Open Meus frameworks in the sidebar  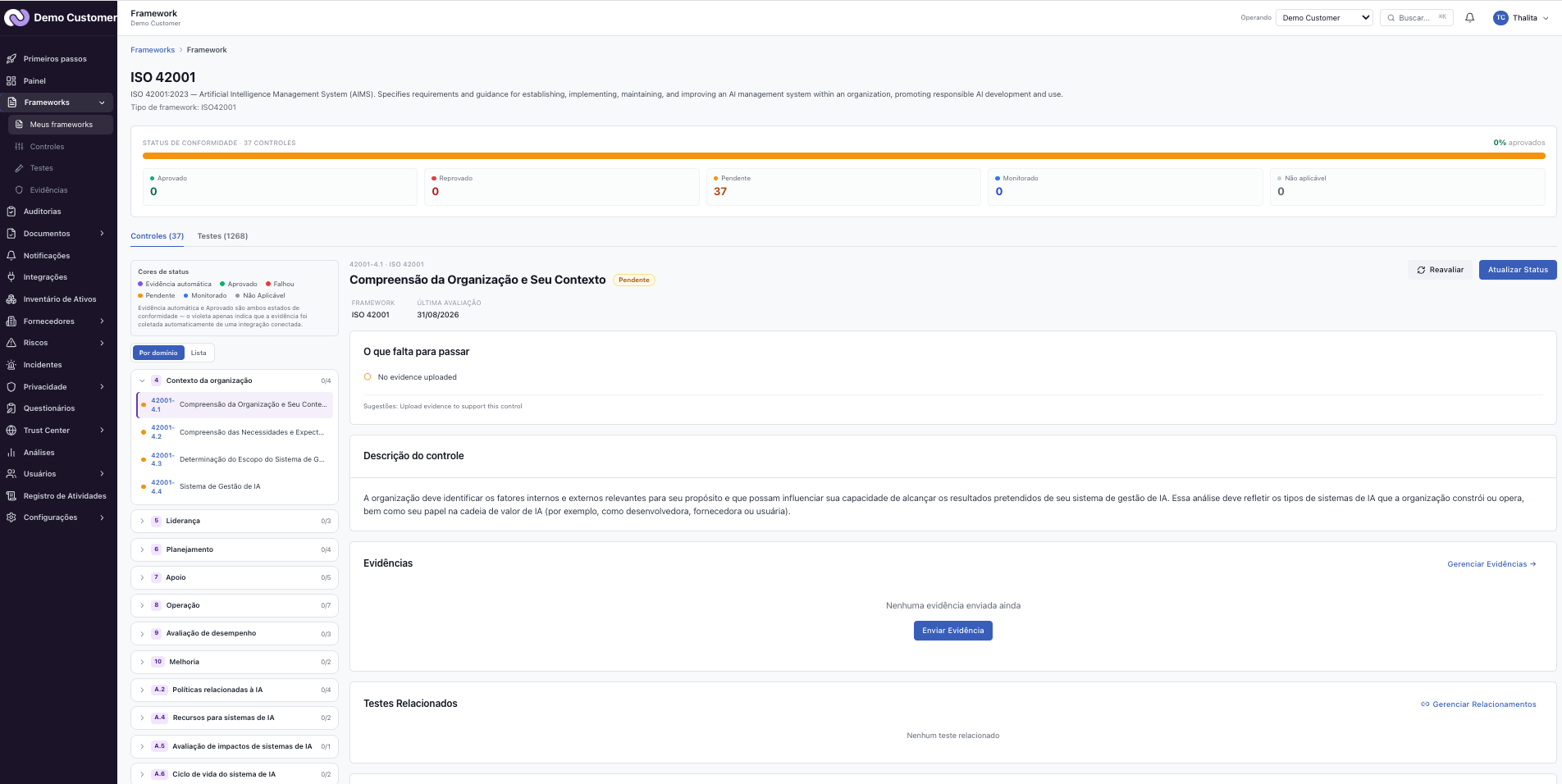(x=61, y=125)
